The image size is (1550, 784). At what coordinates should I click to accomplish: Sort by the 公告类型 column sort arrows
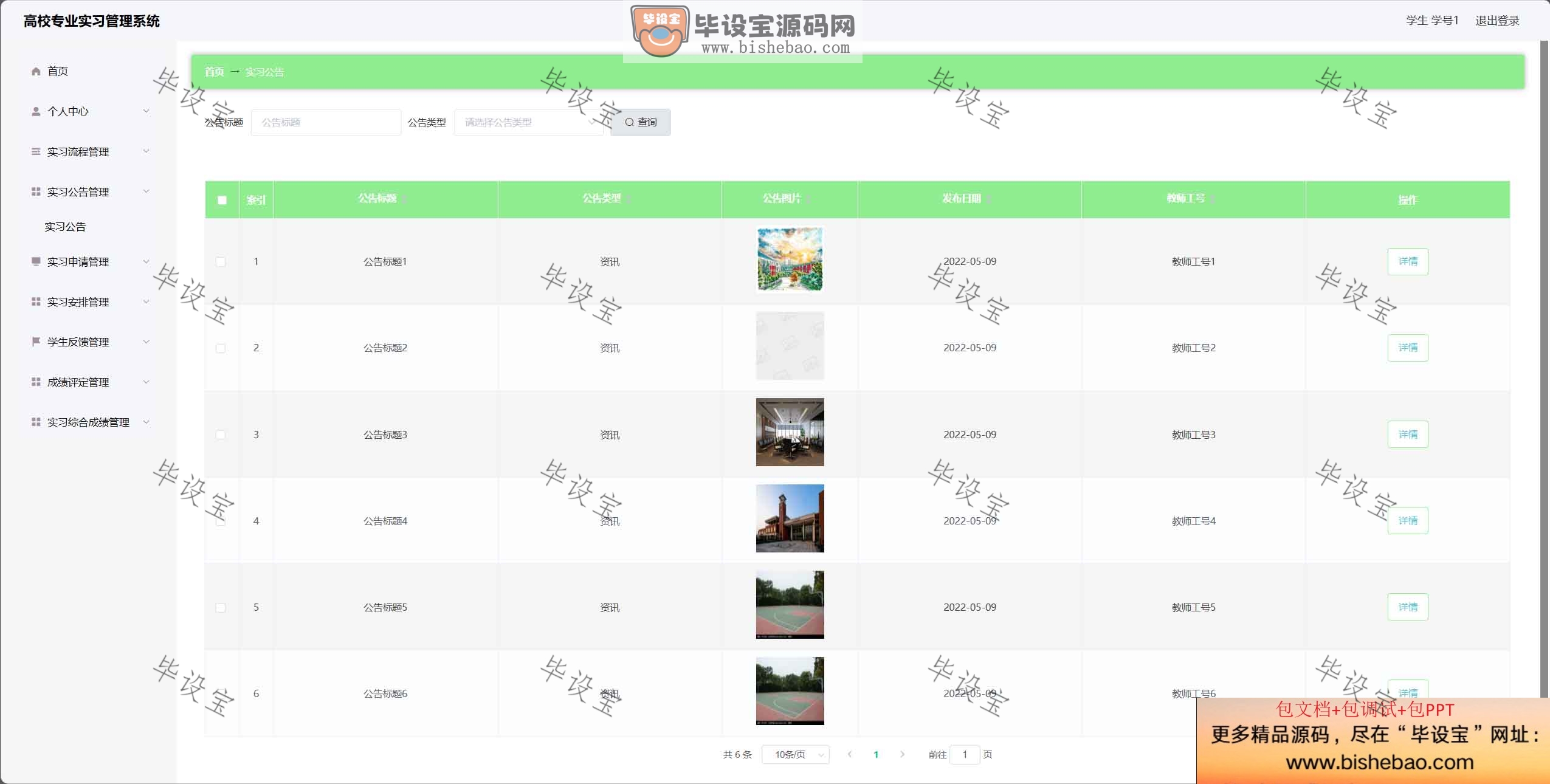(629, 199)
